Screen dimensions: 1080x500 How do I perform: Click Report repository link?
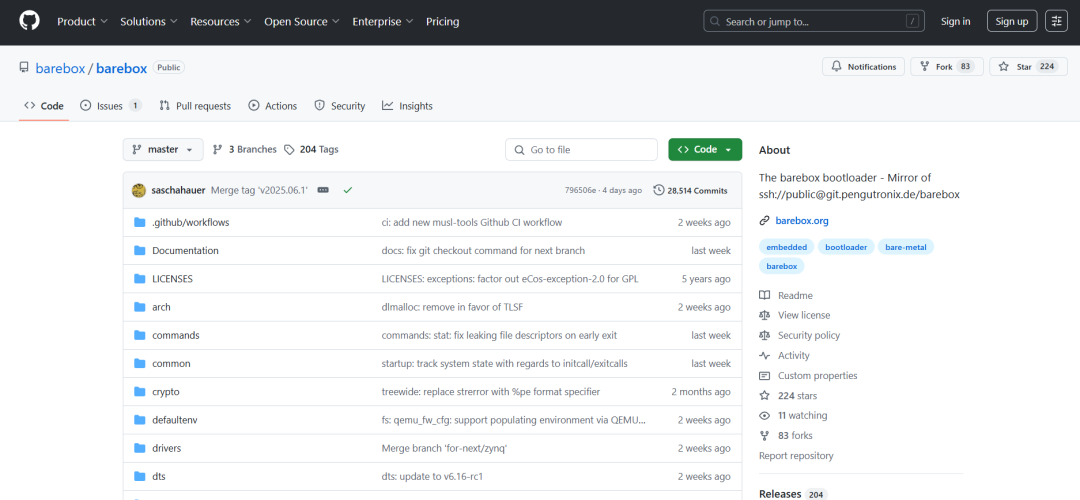point(796,456)
